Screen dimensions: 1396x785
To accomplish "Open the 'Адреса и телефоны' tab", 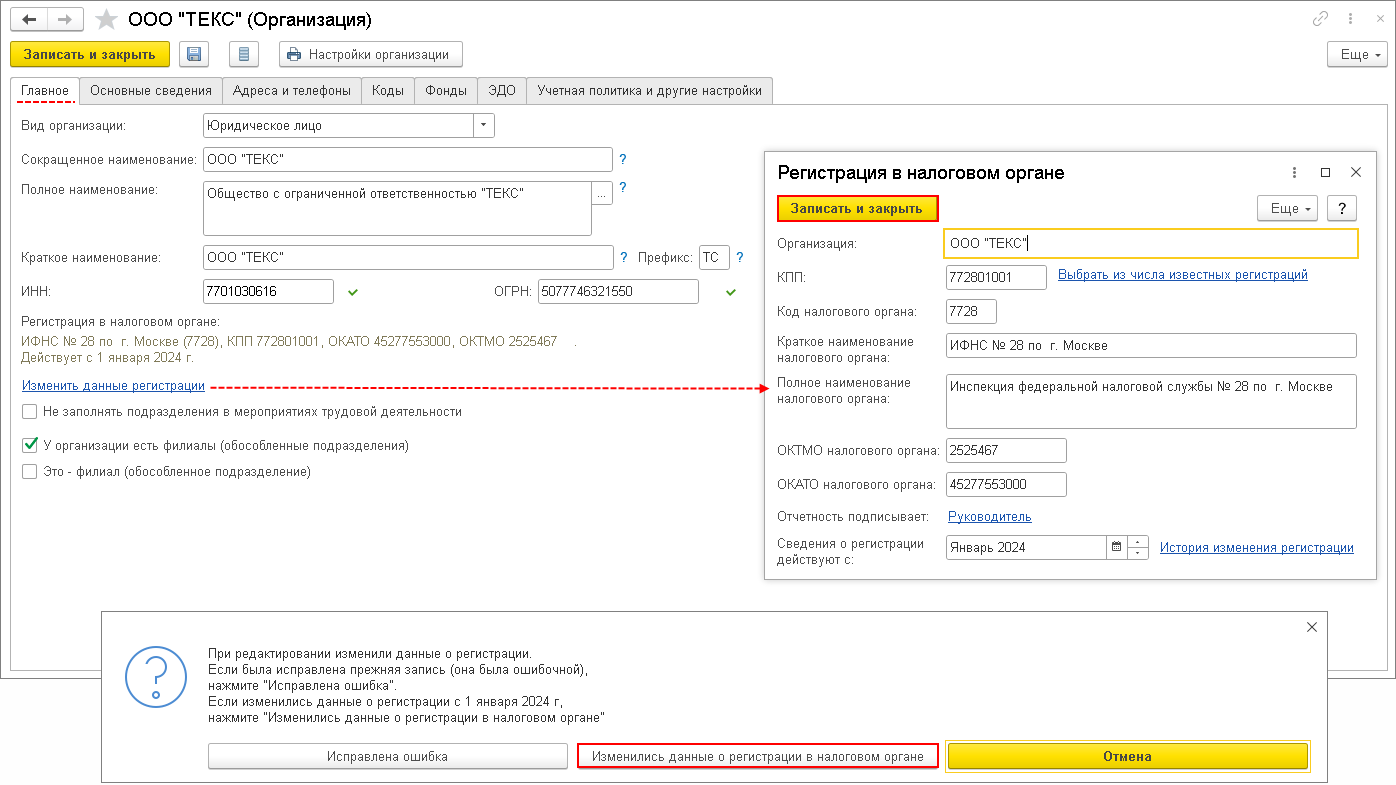I will point(292,90).
